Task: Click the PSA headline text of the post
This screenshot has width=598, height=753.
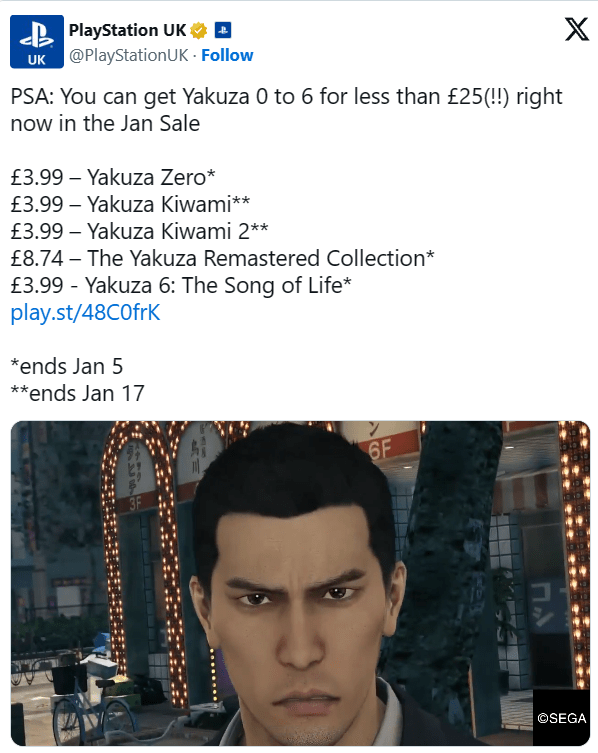Action: [x=286, y=109]
